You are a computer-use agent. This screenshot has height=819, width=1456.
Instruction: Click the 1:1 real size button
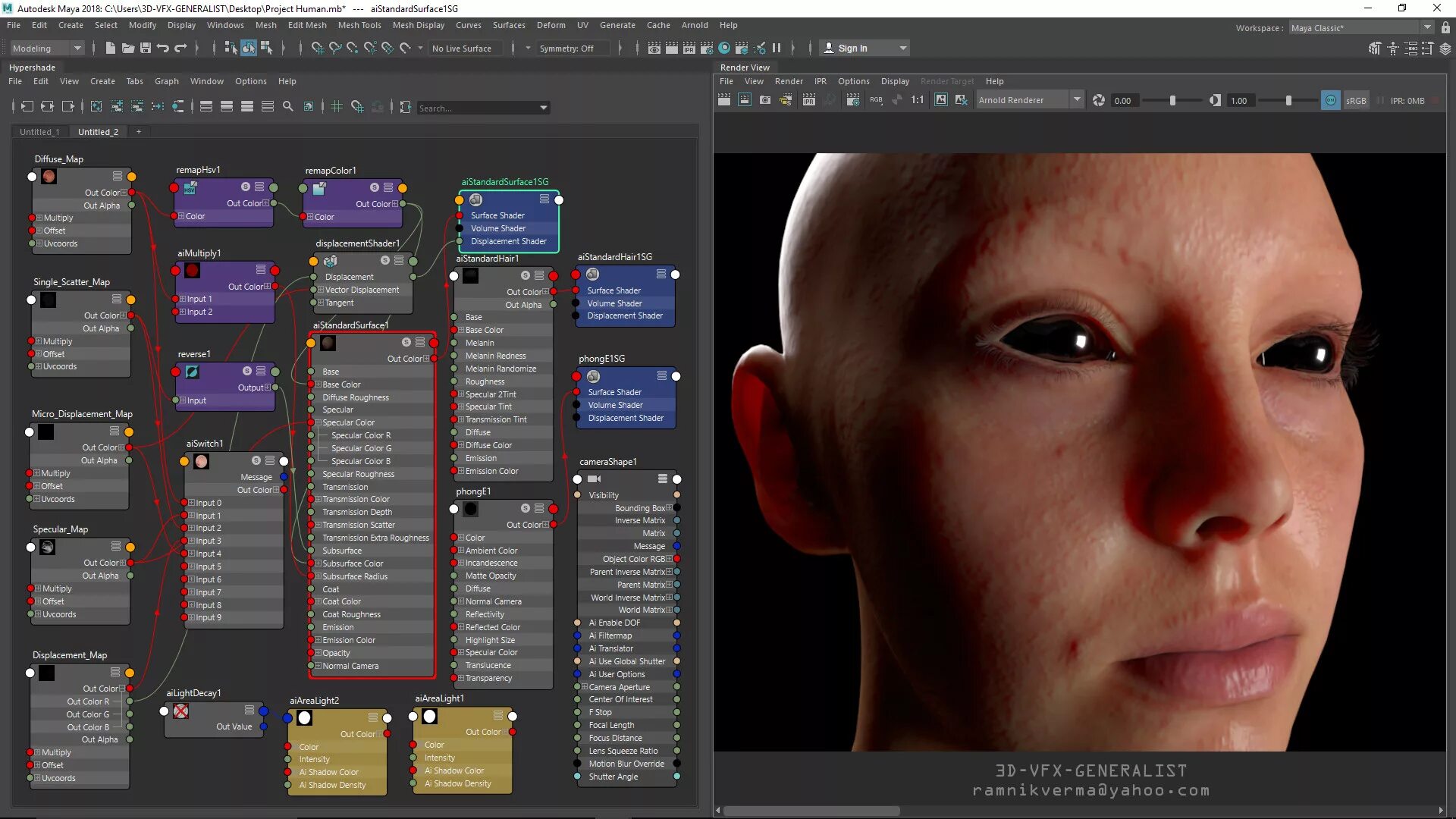coord(918,100)
